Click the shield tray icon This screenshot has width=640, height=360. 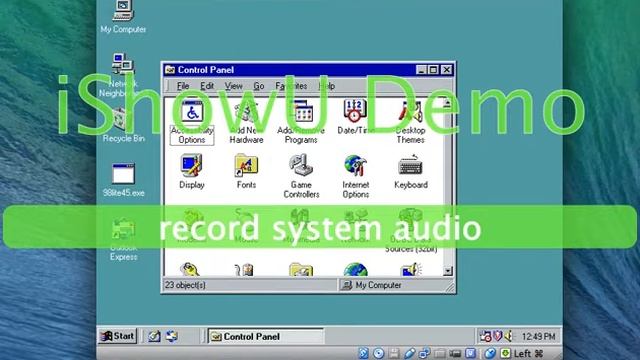(x=497, y=336)
